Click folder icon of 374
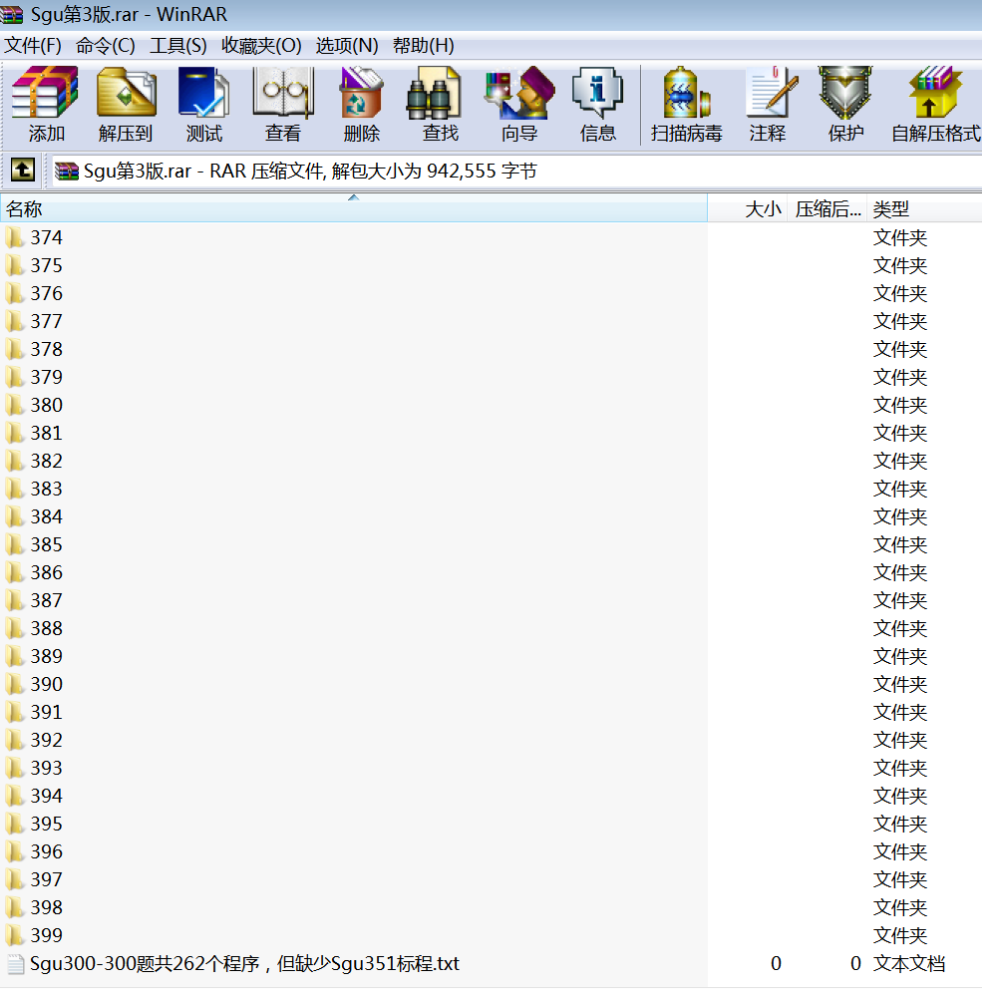 (15, 238)
